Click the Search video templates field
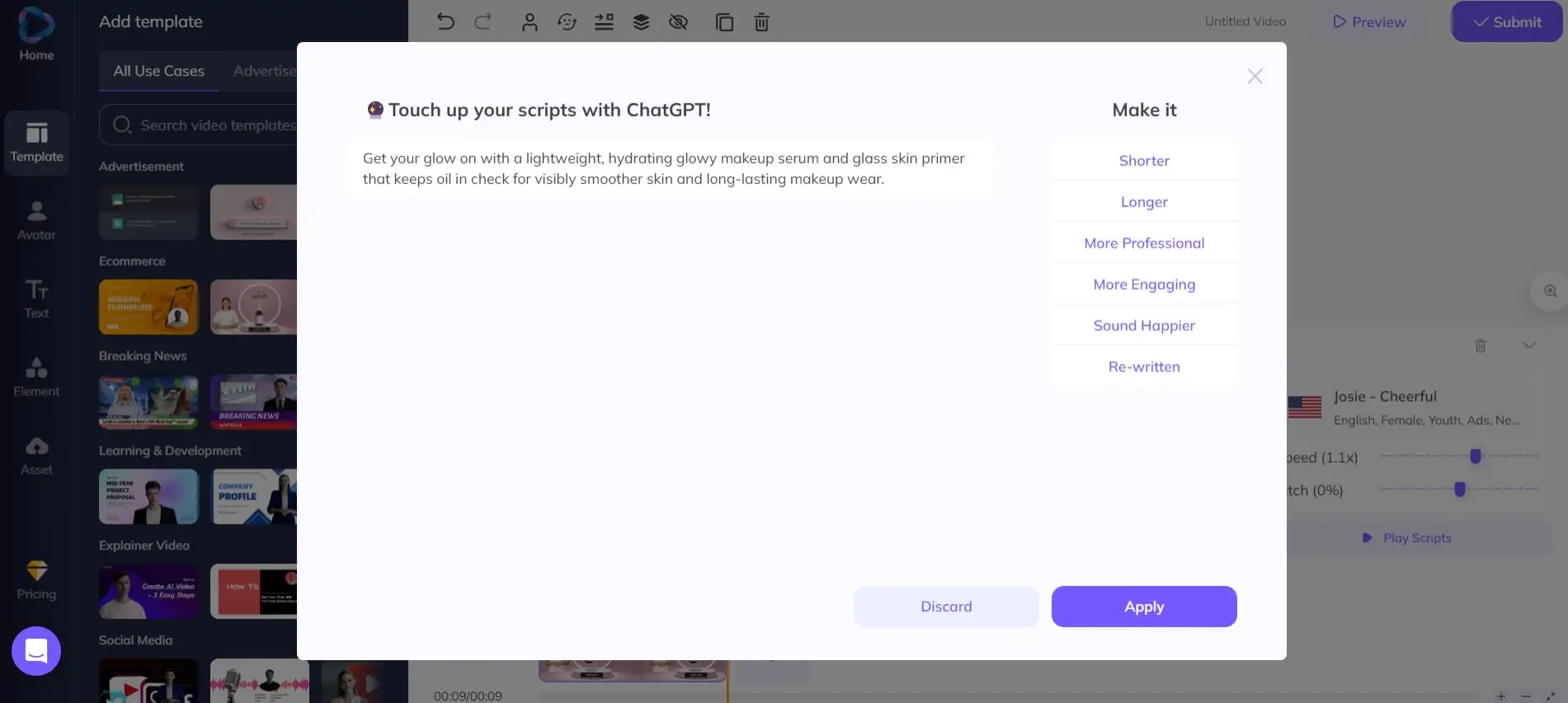The image size is (1568, 703). (198, 125)
